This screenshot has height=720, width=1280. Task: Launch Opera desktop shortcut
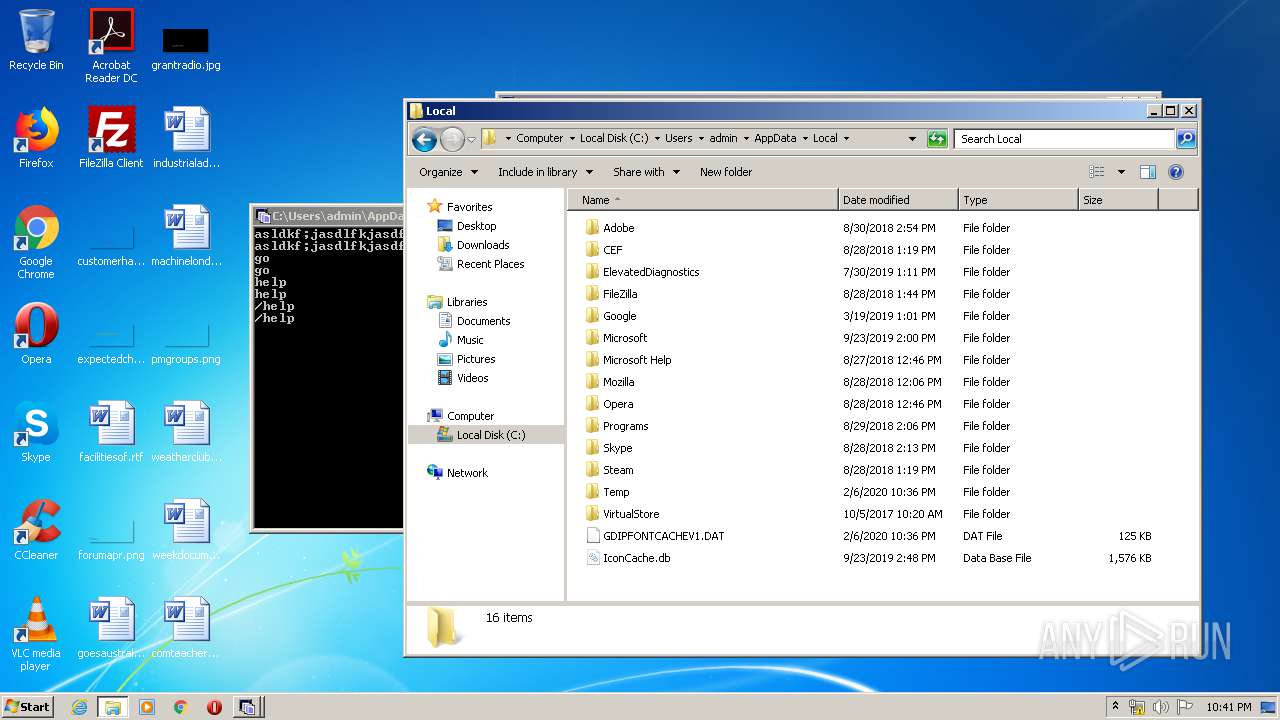36,334
